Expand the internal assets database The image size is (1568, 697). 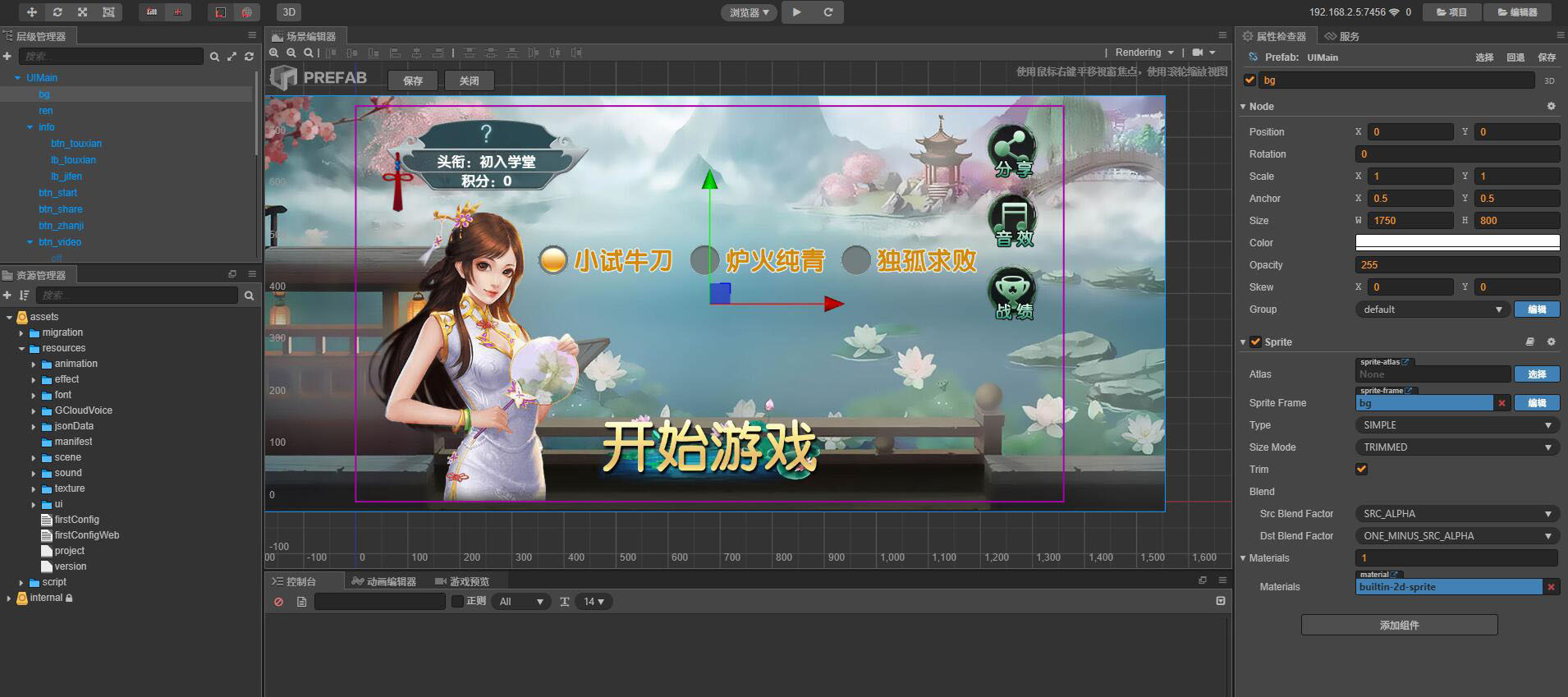9,598
